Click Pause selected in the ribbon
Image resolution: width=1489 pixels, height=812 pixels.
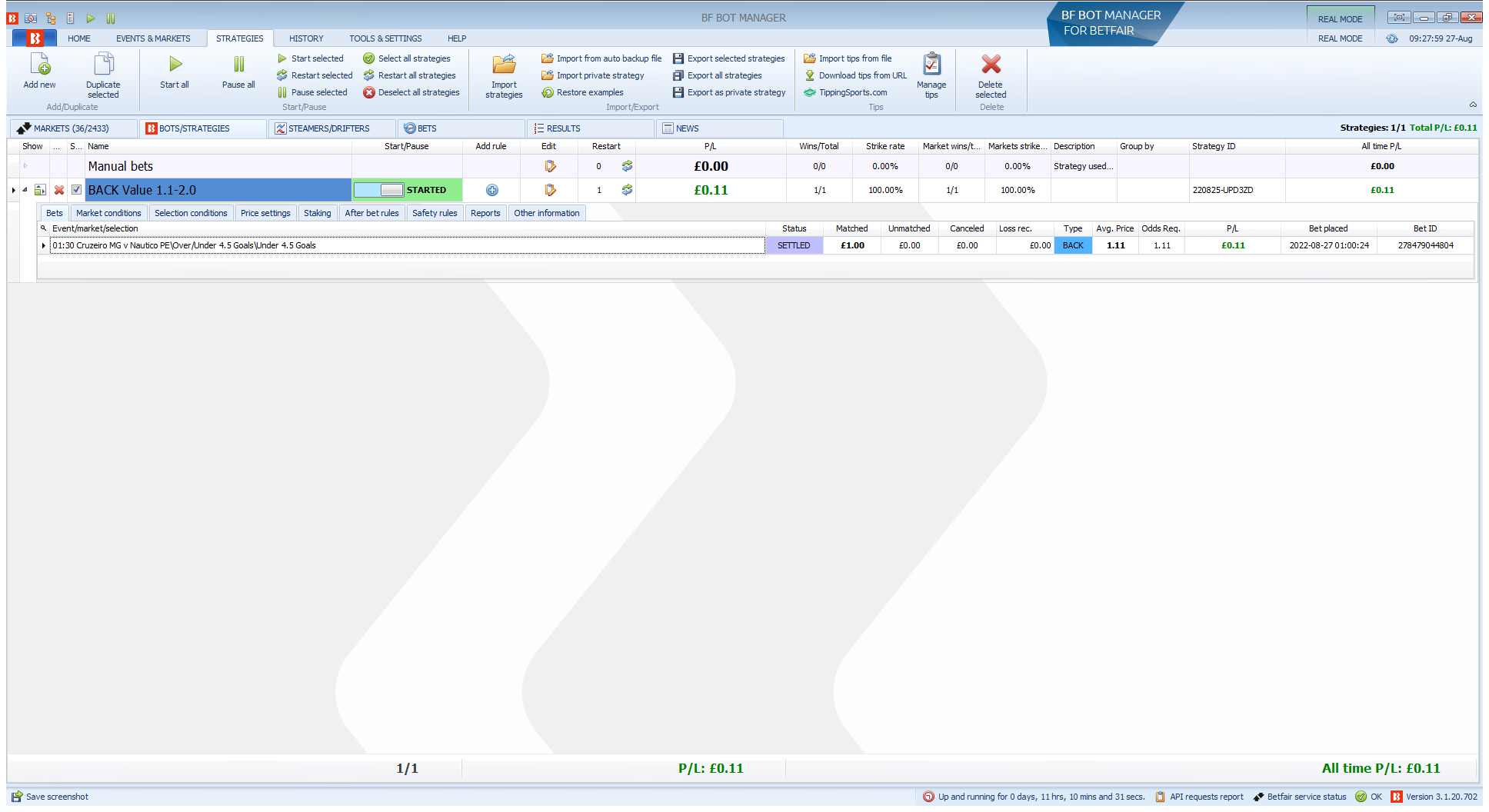pos(312,92)
